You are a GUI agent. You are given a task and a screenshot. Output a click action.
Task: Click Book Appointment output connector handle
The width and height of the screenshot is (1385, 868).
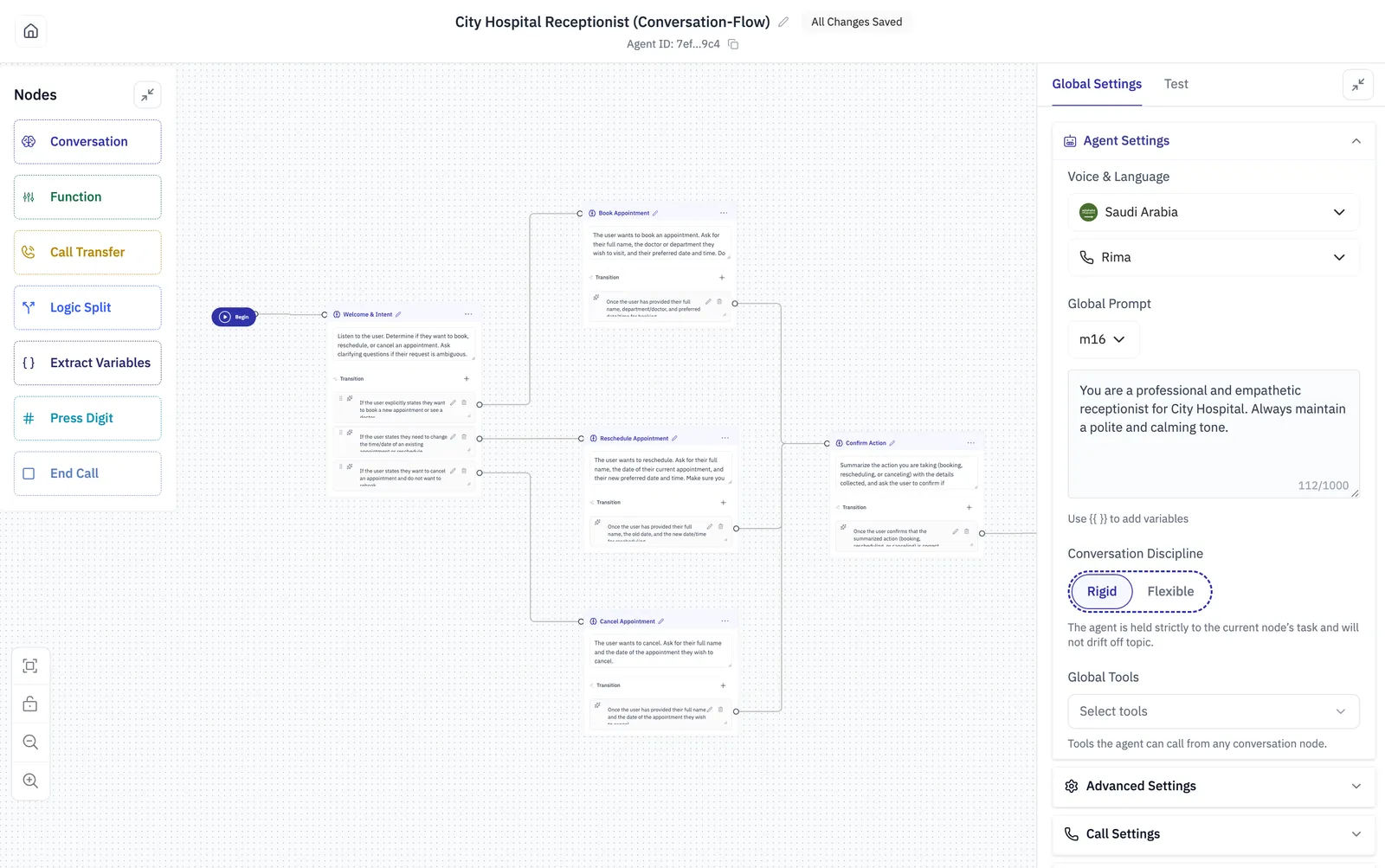(x=735, y=304)
